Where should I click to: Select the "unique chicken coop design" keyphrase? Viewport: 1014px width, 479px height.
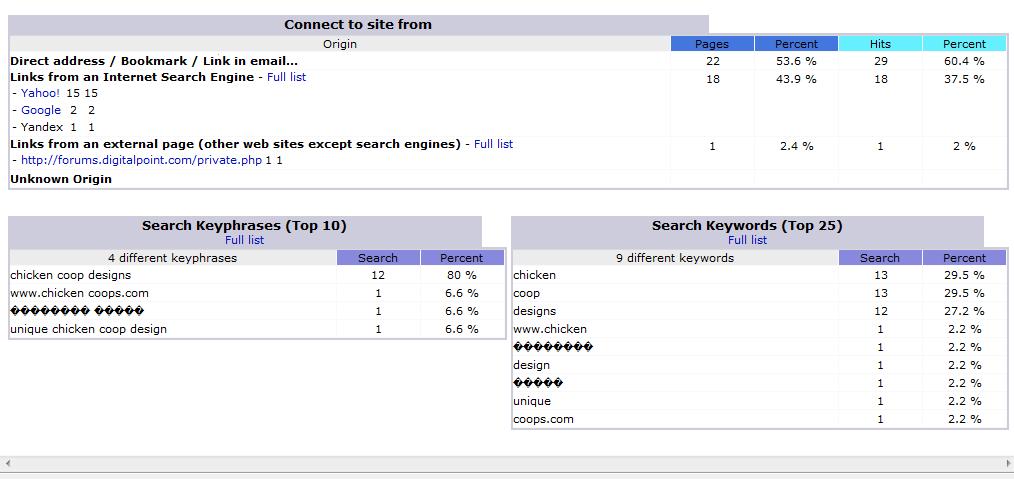(88, 329)
